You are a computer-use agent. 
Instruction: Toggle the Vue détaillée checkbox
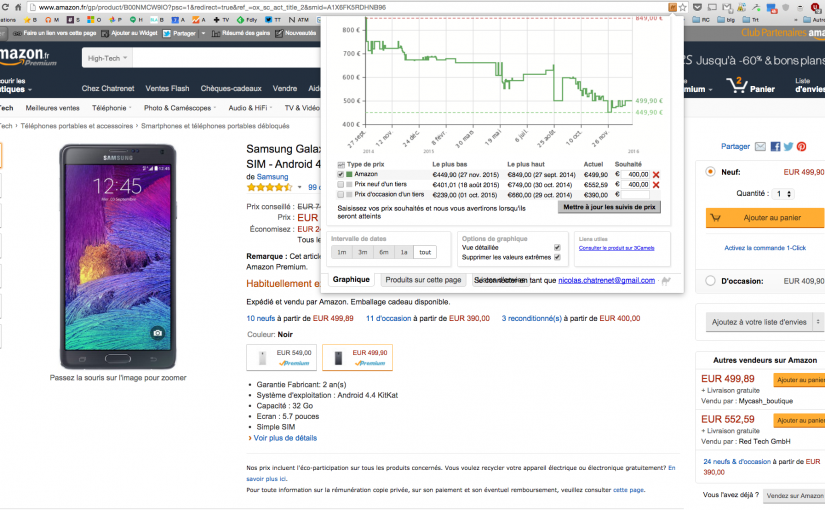coord(557,247)
